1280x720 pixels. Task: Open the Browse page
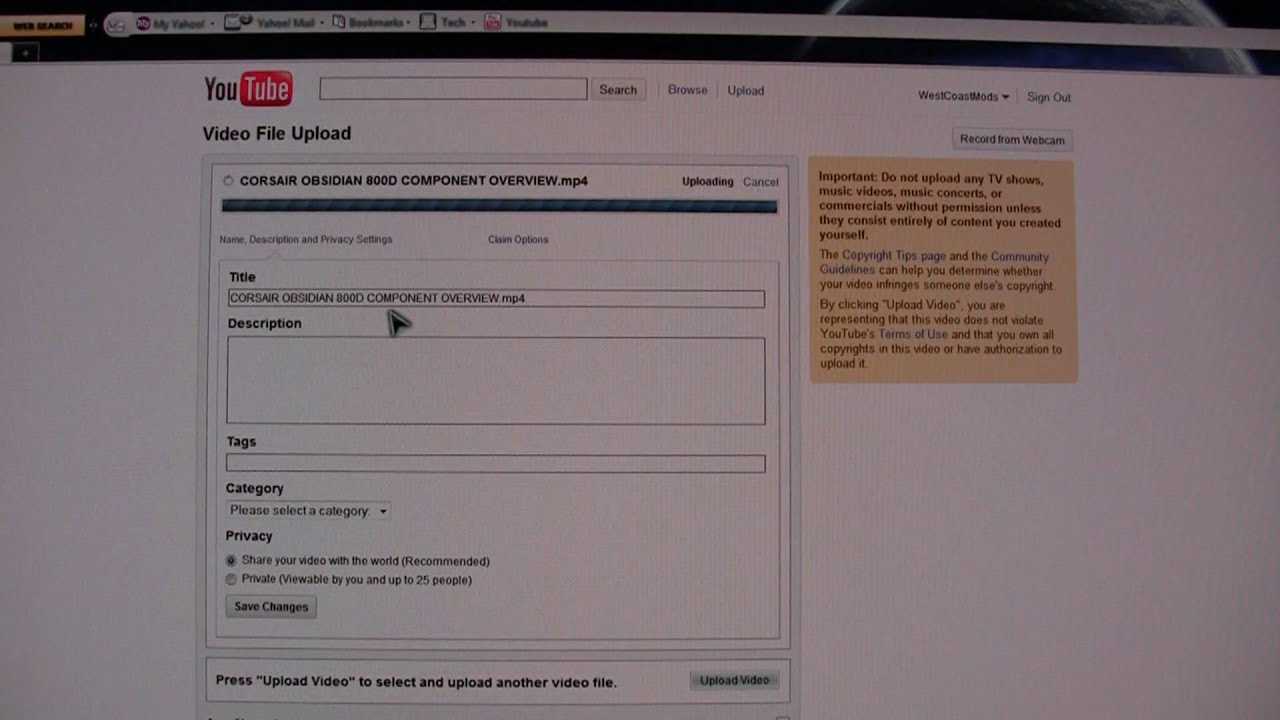[x=687, y=90]
